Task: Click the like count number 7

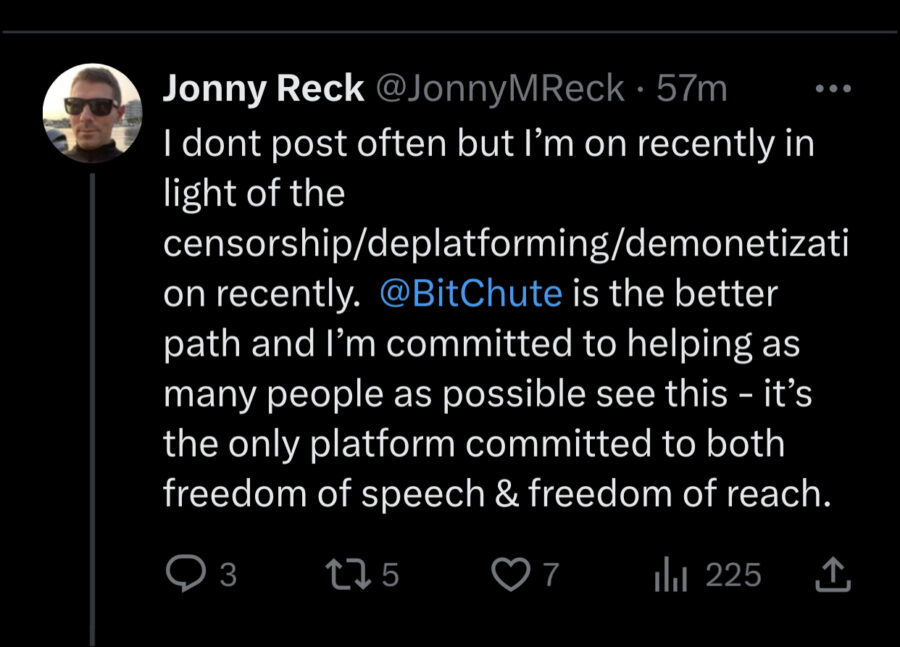Action: pyautogui.click(x=549, y=575)
